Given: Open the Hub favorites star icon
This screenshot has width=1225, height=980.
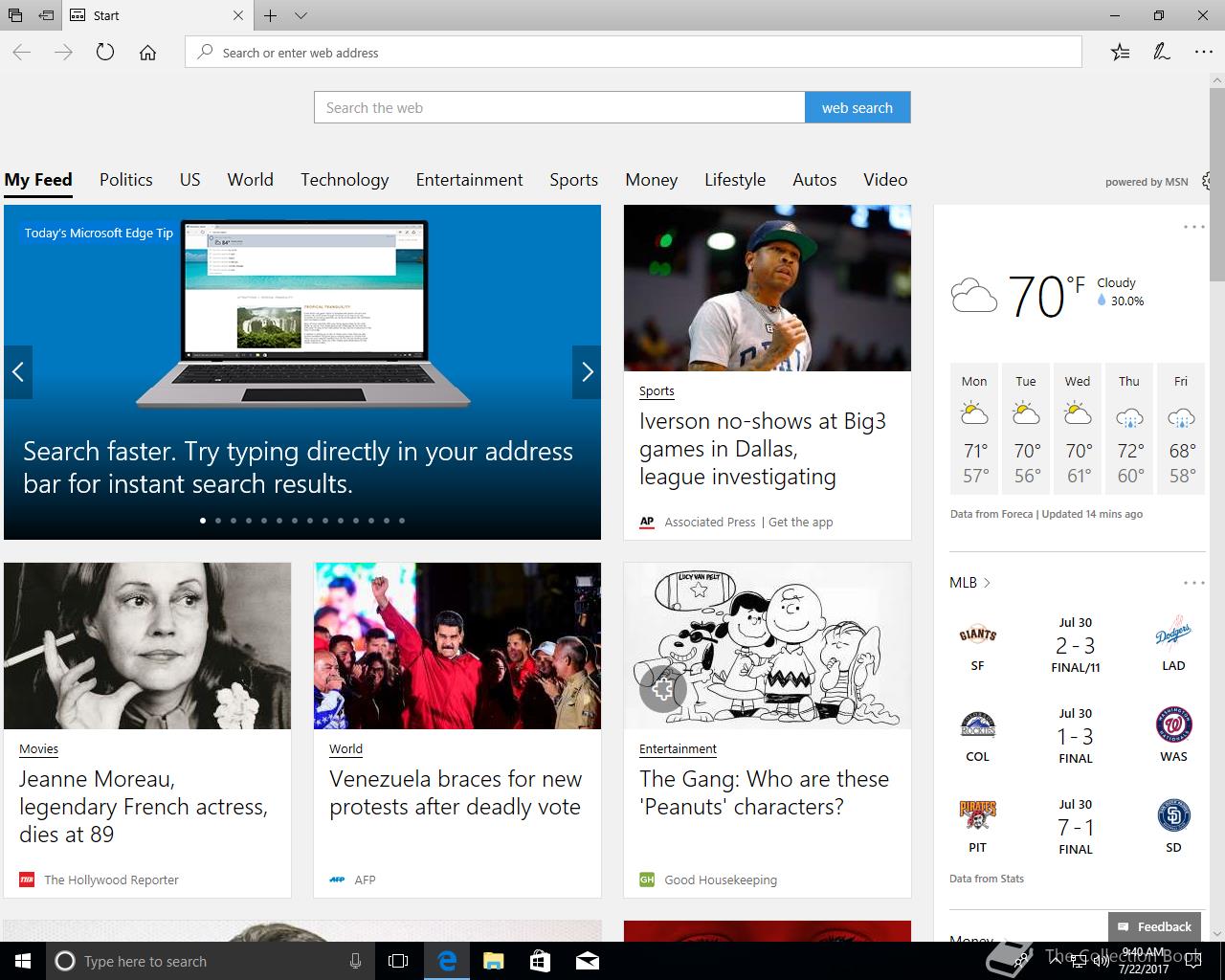Looking at the screenshot, I should pyautogui.click(x=1120, y=53).
